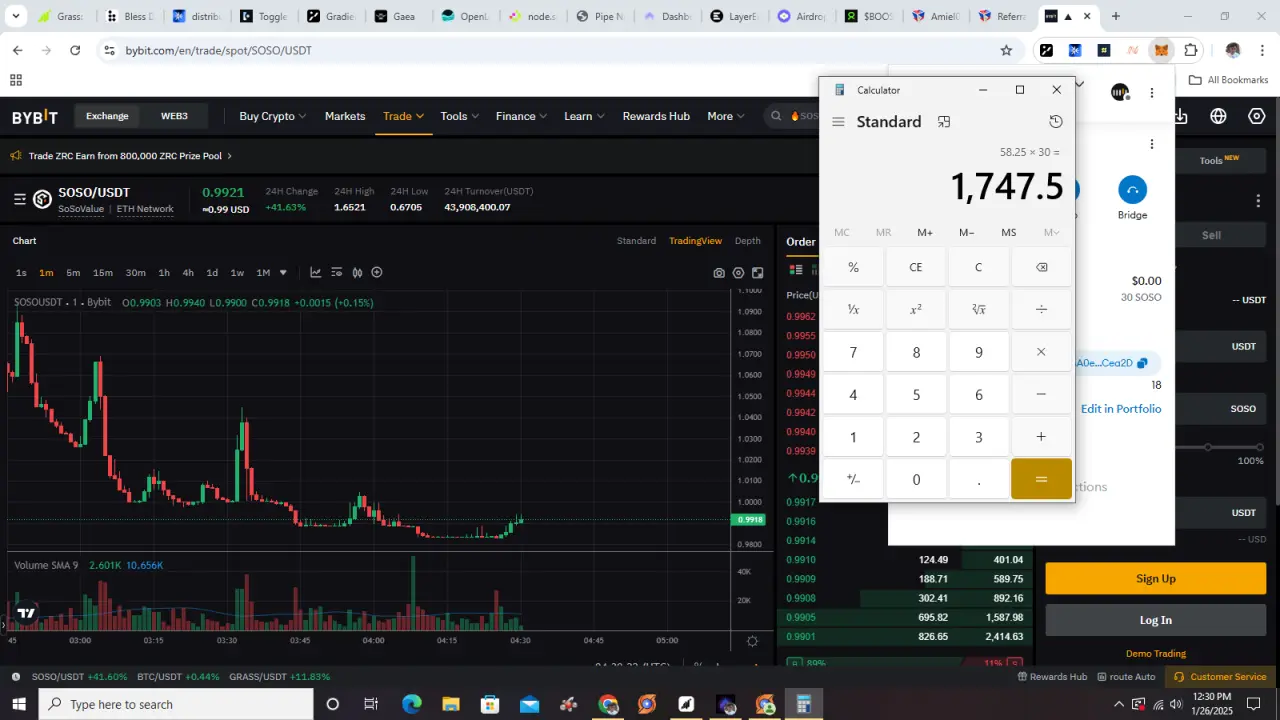Image resolution: width=1280 pixels, height=720 pixels.
Task: Toggle Calculator keep-on-top mode icon
Action: 943,122
